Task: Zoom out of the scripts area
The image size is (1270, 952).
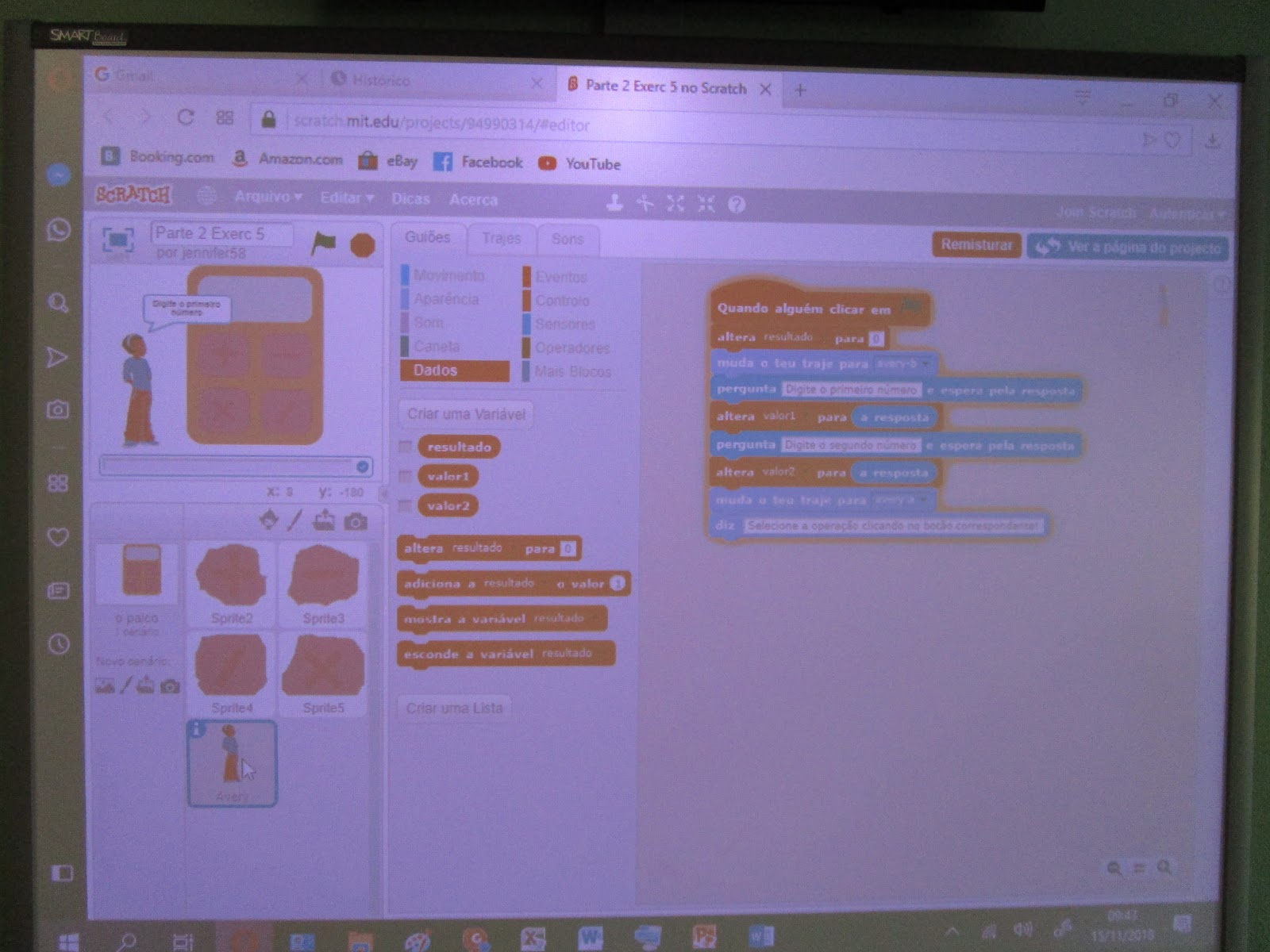Action: [x=1114, y=868]
